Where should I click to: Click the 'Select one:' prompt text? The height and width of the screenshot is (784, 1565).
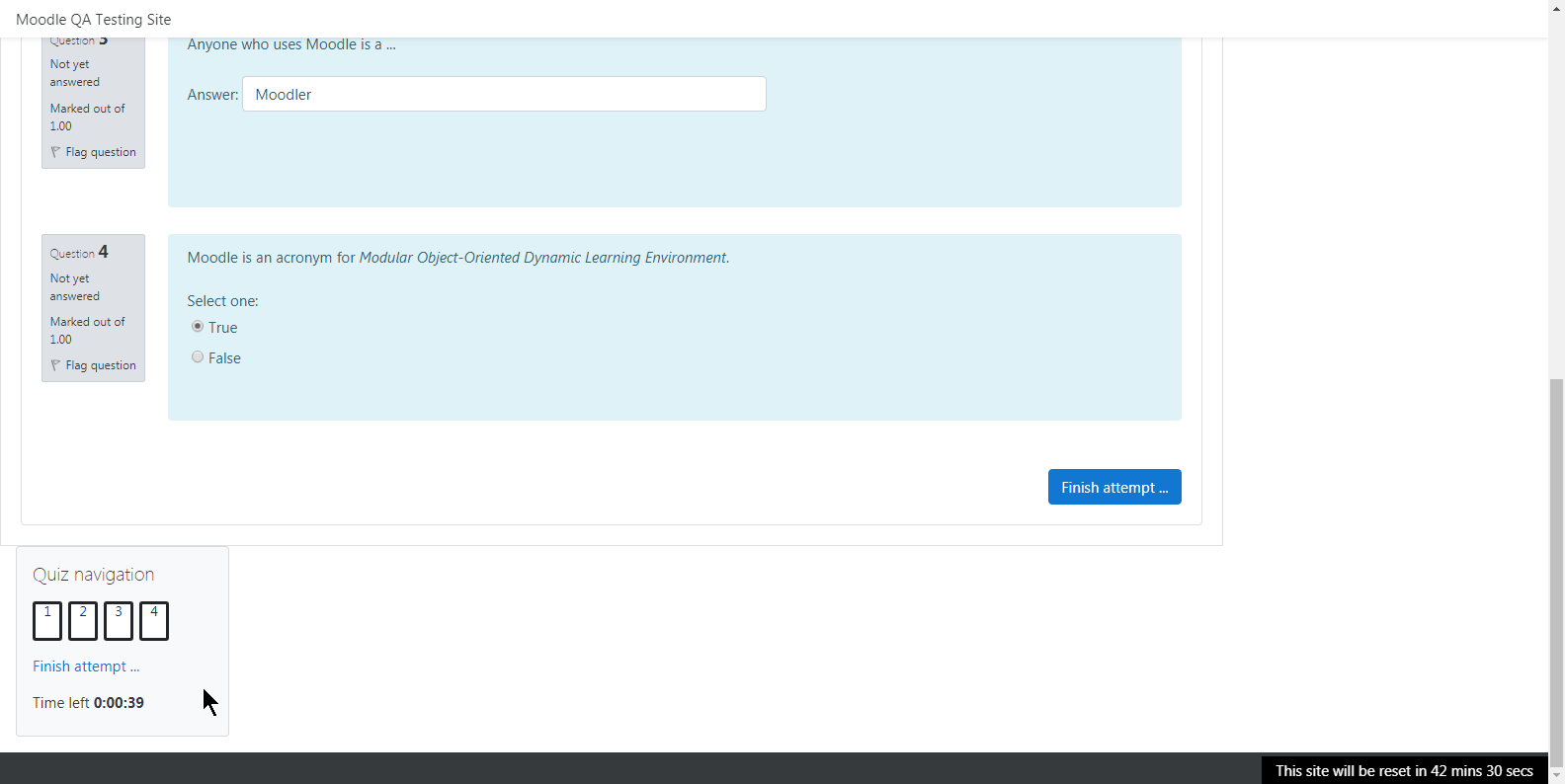pos(222,301)
